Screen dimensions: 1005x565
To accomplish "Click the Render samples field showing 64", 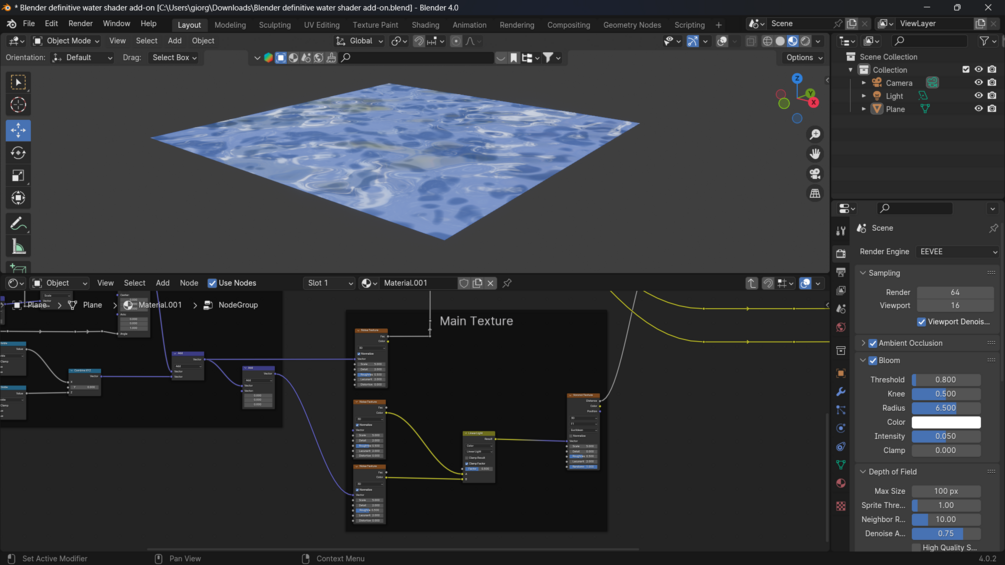I will pyautogui.click(x=955, y=292).
